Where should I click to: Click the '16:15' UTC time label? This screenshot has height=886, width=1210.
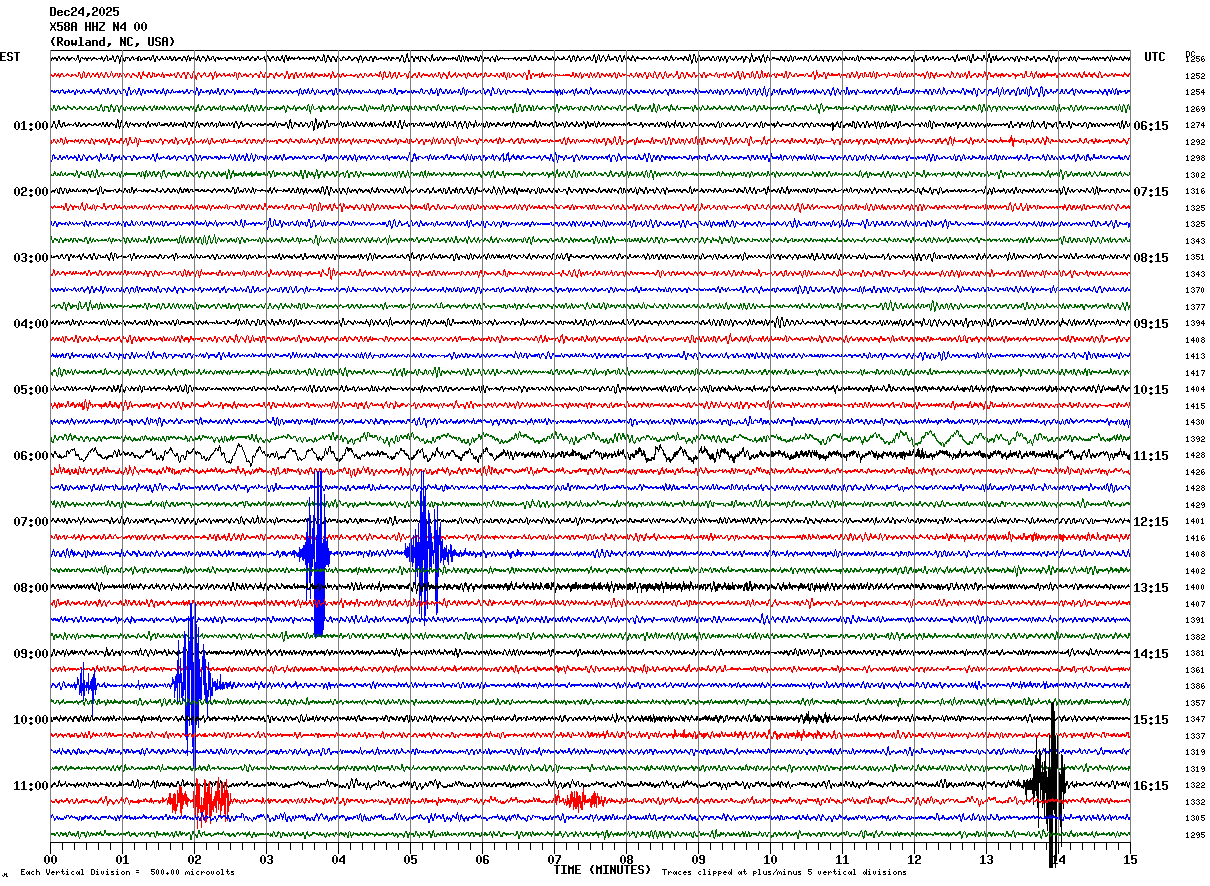pos(1151,786)
